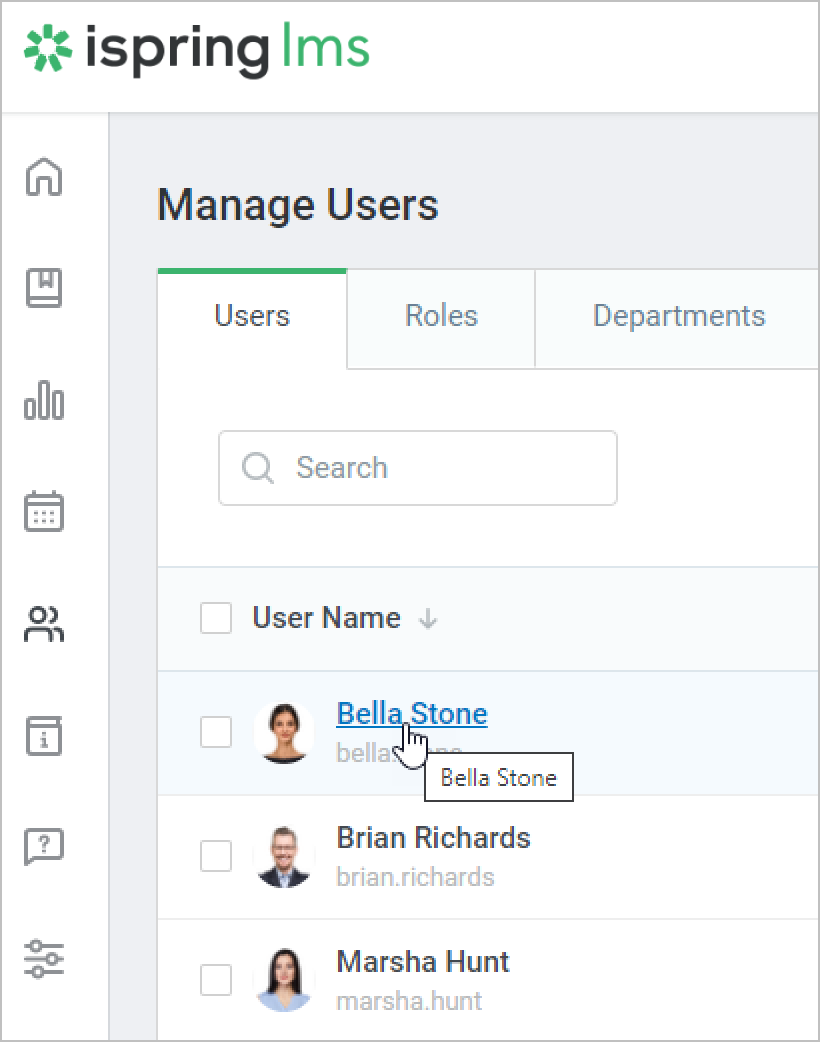Select the Users tab

(x=252, y=317)
